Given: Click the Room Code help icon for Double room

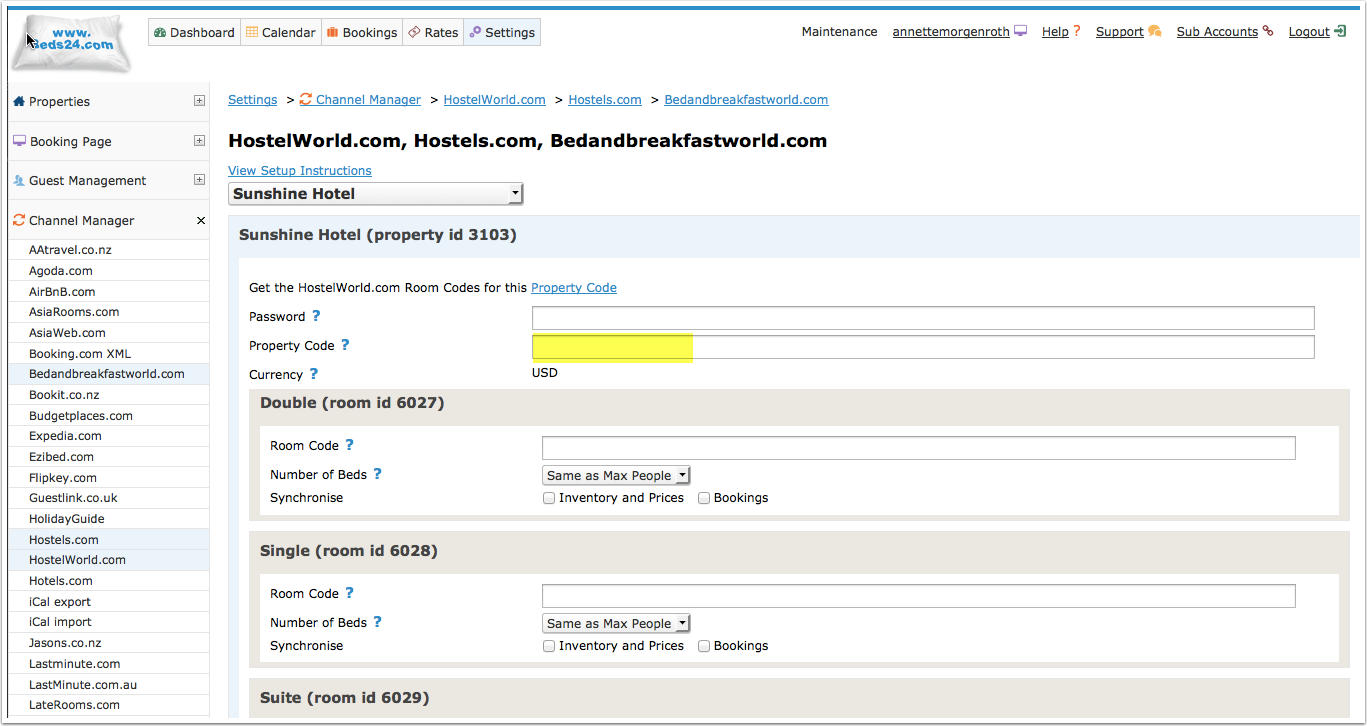Looking at the screenshot, I should click(349, 445).
